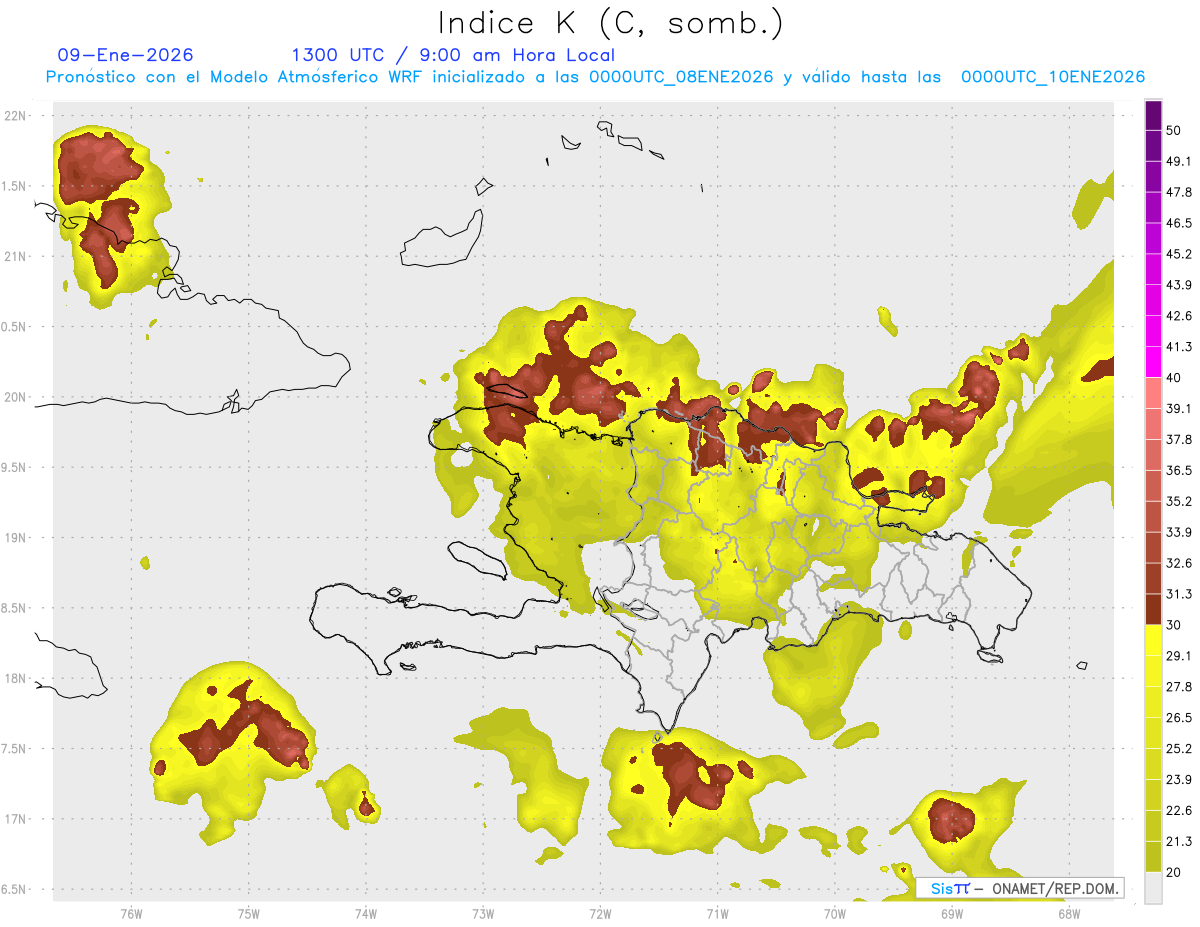Screen dimensions: 1200x927
Task: Click the colorbar value "49.1"
Action: (1179, 161)
